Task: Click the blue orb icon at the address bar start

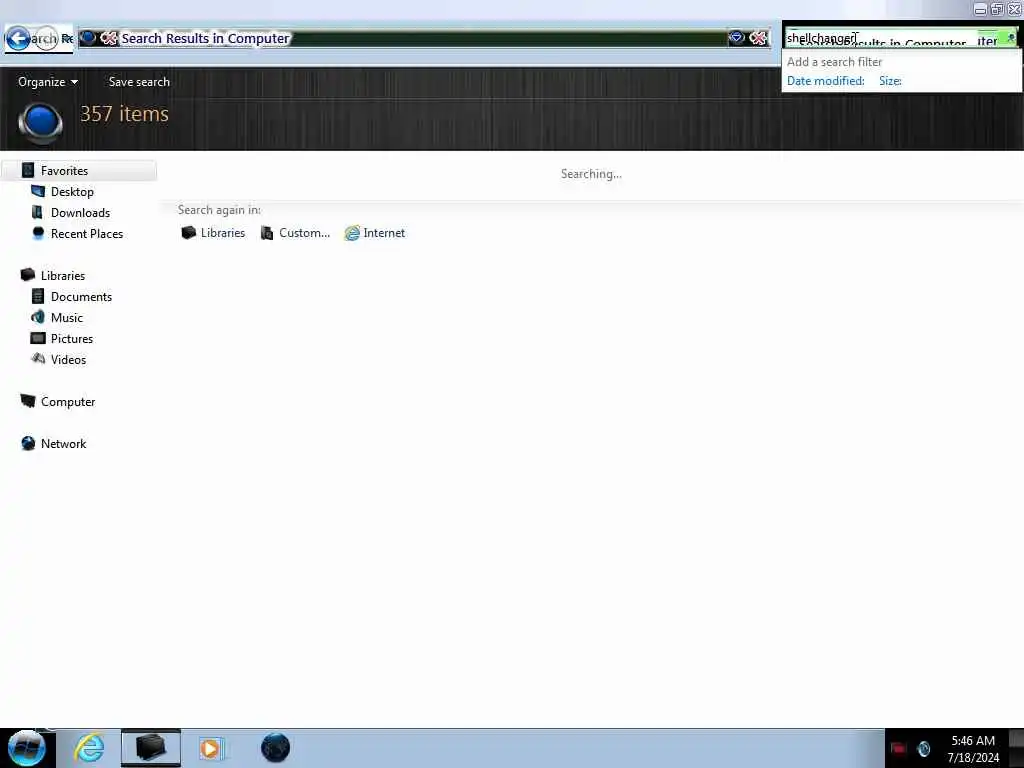Action: click(88, 38)
